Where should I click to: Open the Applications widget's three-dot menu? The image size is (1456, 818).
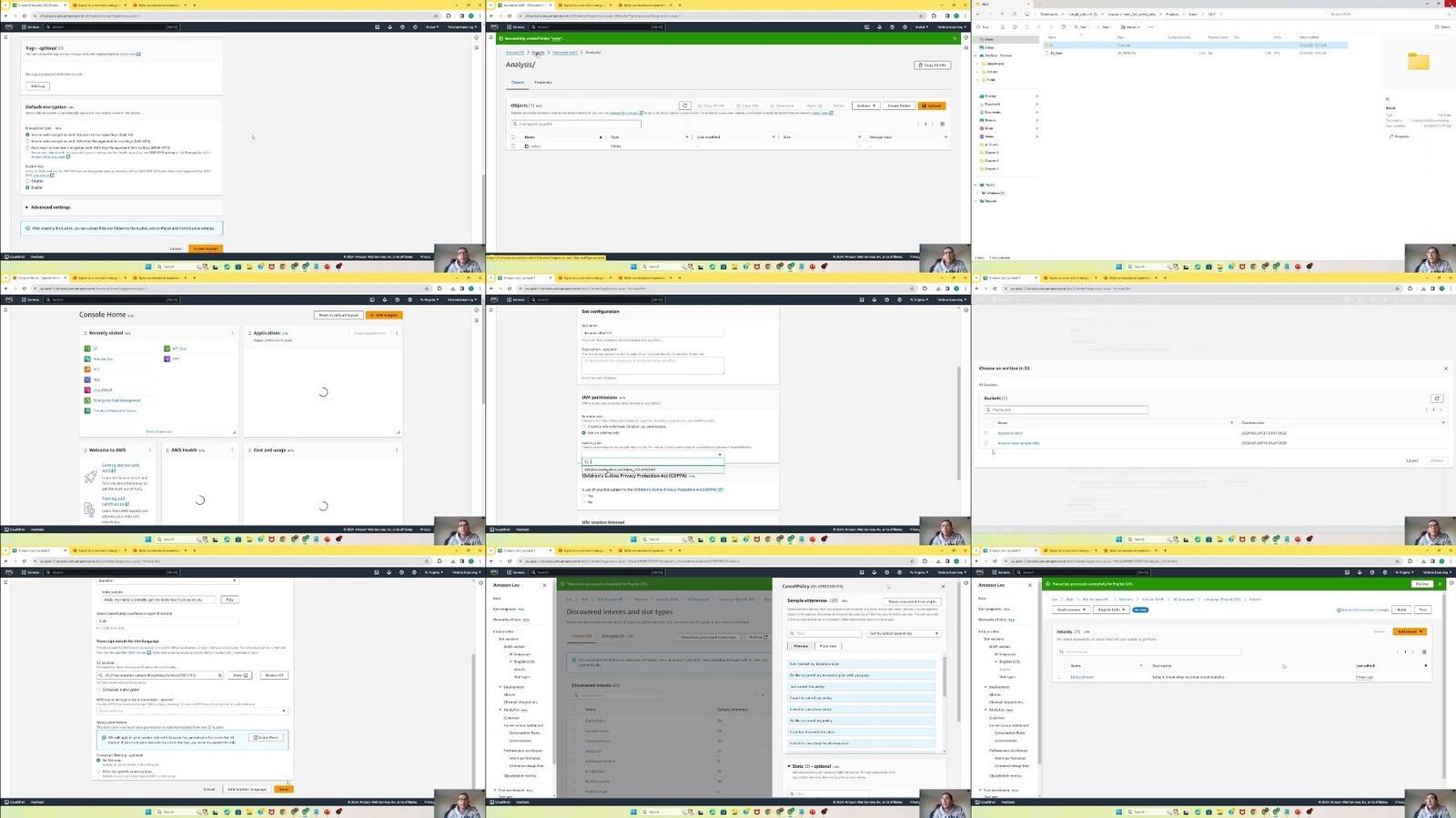pos(396,333)
